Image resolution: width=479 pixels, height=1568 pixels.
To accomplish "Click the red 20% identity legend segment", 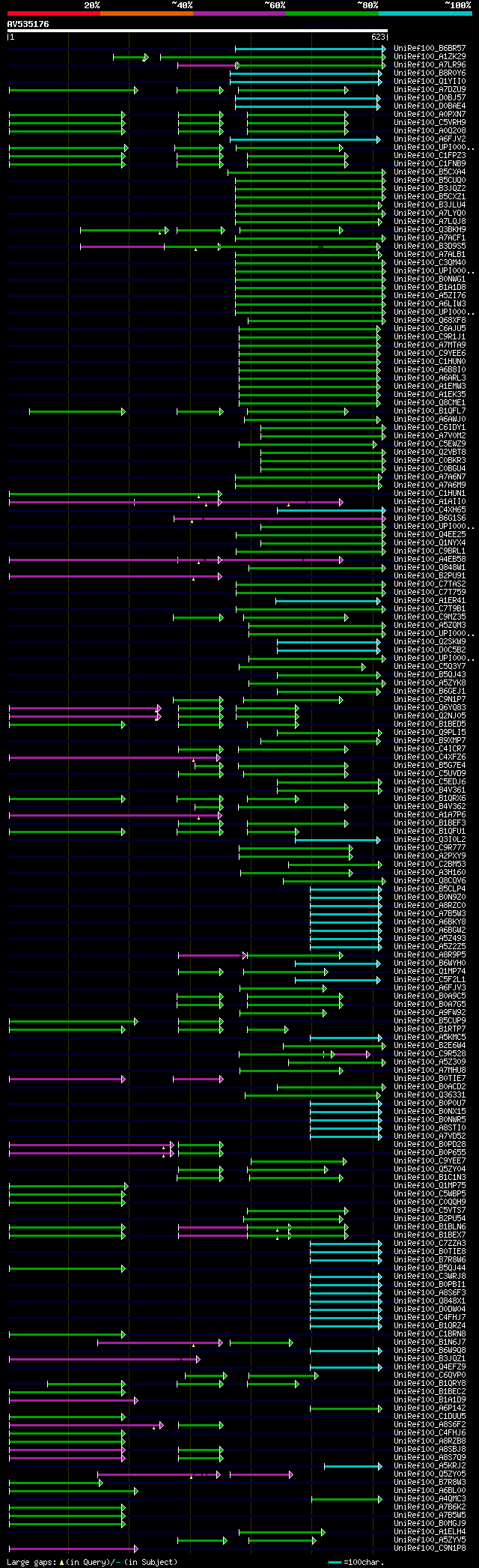I will [x=54, y=13].
